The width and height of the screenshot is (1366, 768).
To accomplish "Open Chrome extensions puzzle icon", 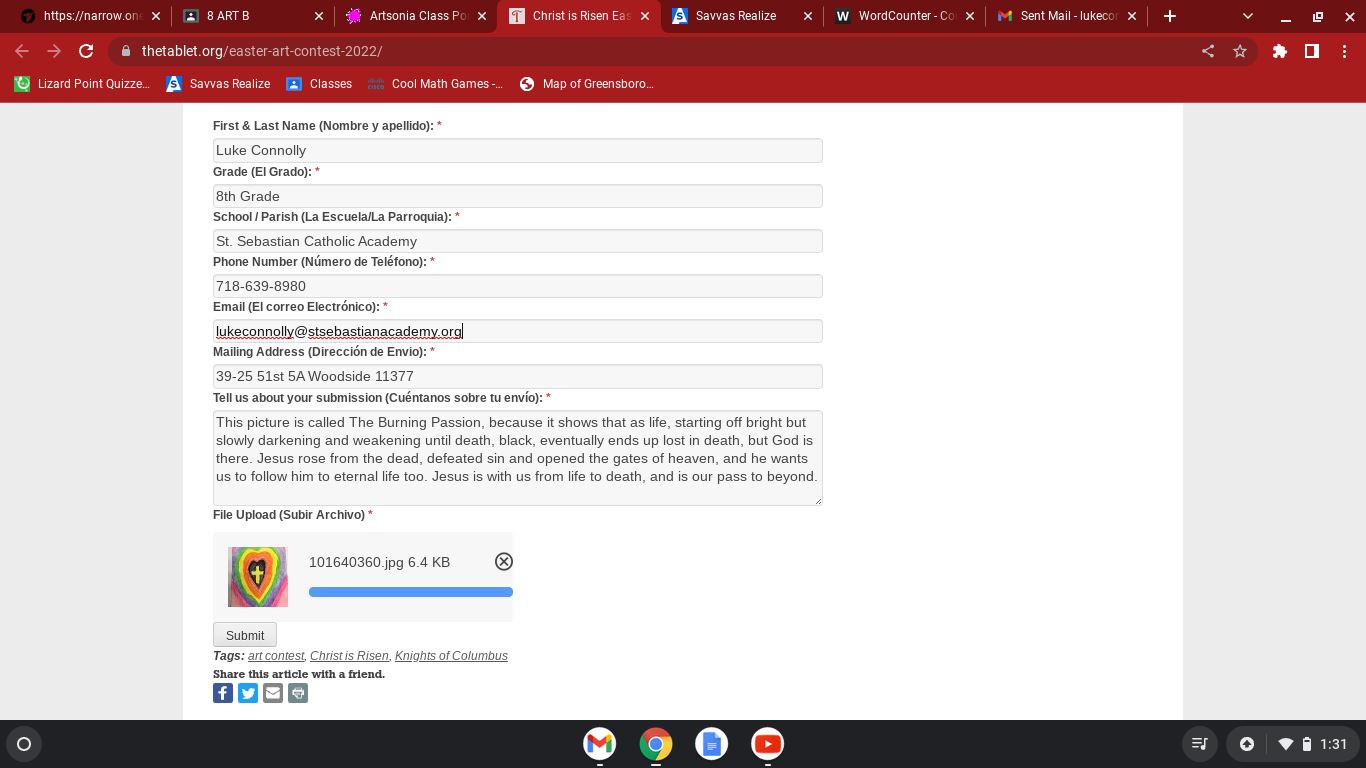I will (1279, 51).
